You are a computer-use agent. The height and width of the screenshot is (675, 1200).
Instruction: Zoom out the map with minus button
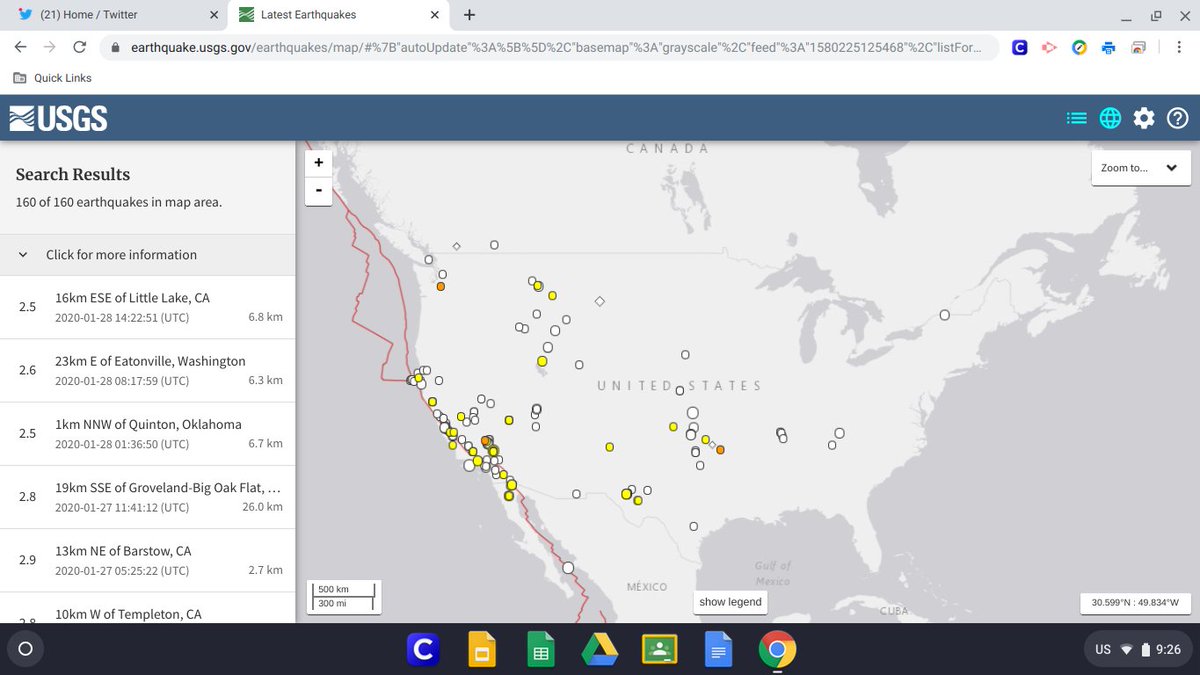[318, 190]
